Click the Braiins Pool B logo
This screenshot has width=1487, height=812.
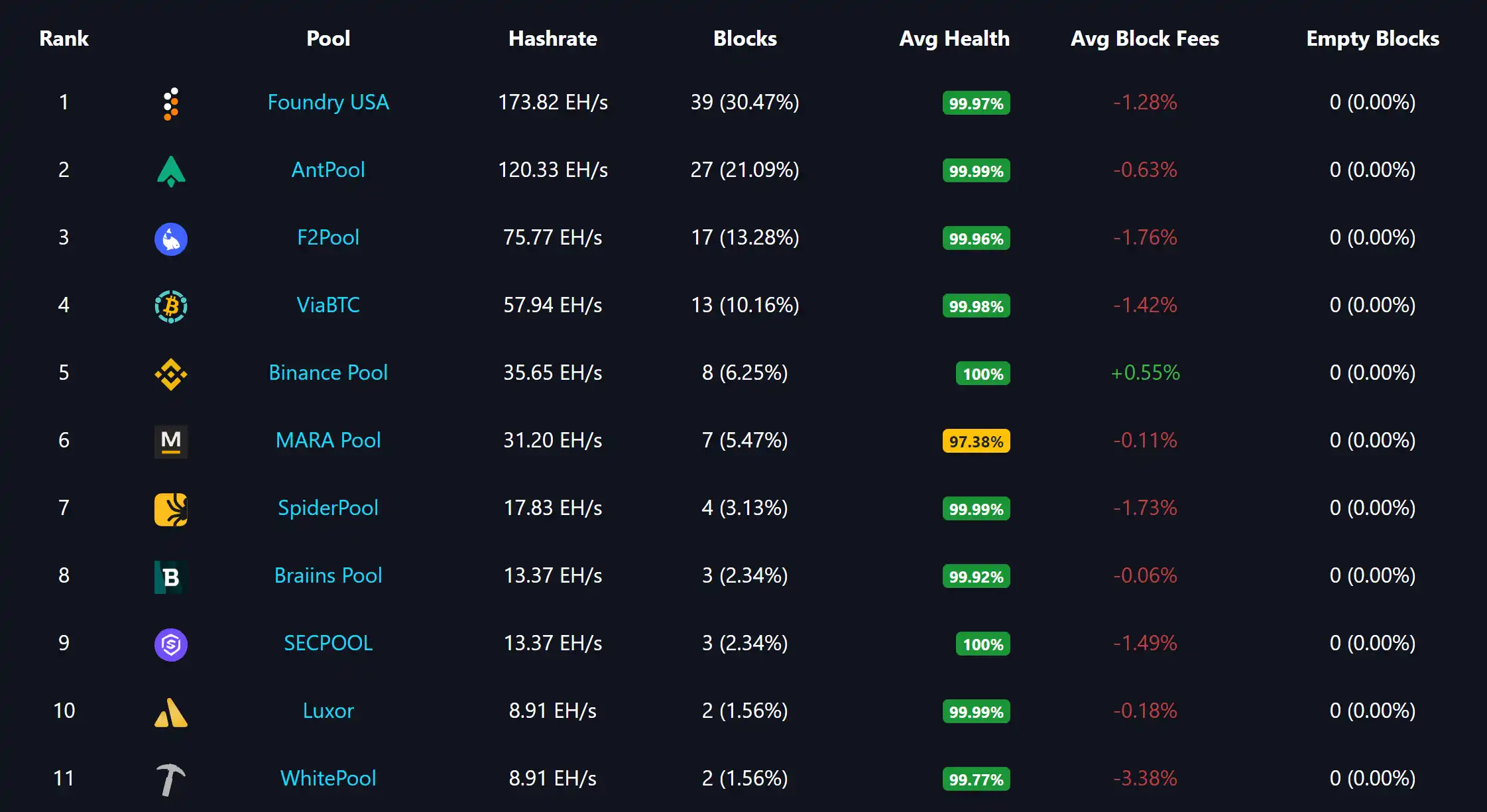(x=171, y=577)
